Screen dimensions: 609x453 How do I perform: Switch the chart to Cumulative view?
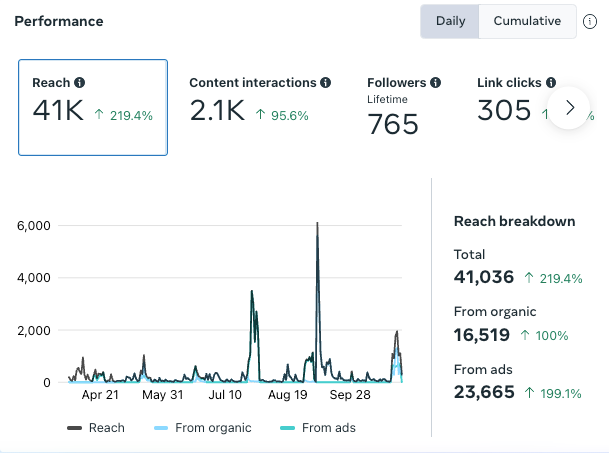tap(527, 21)
